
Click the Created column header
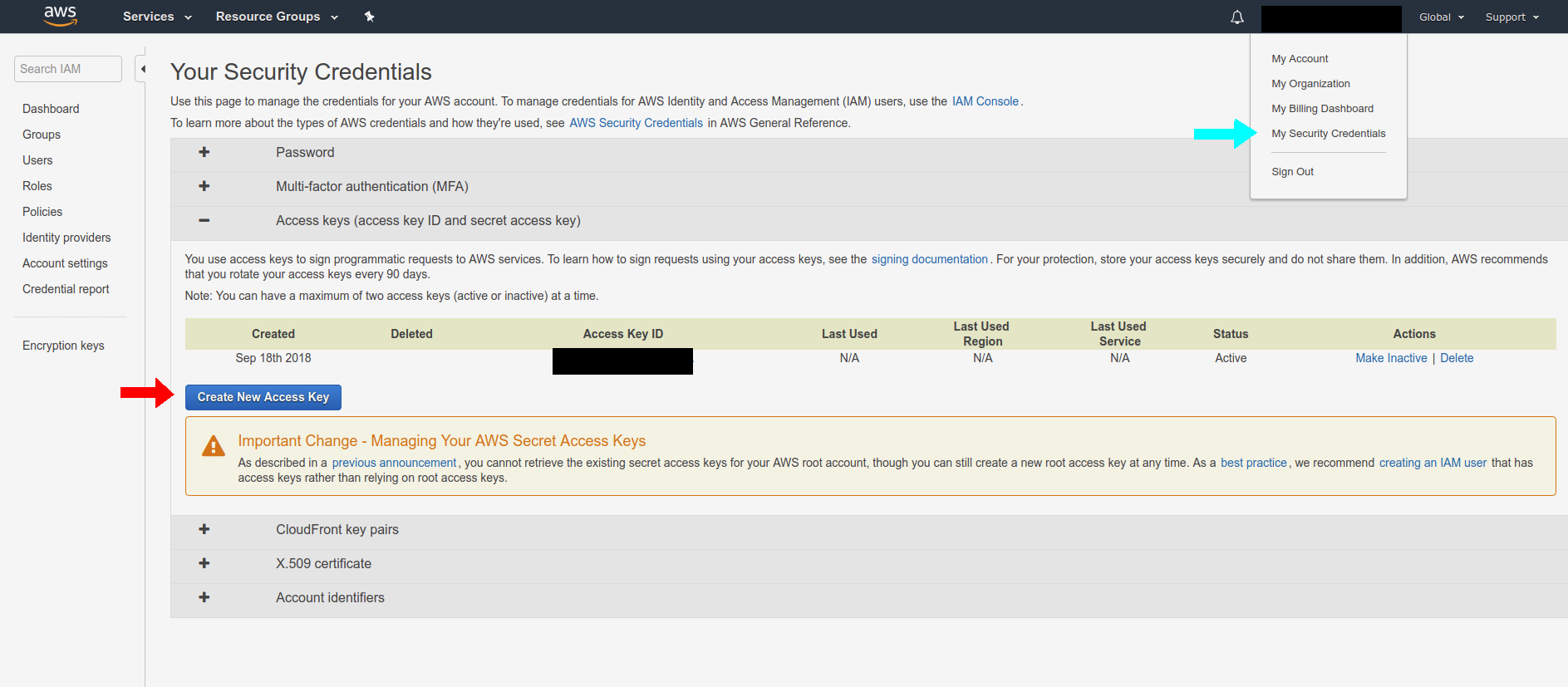tap(273, 334)
